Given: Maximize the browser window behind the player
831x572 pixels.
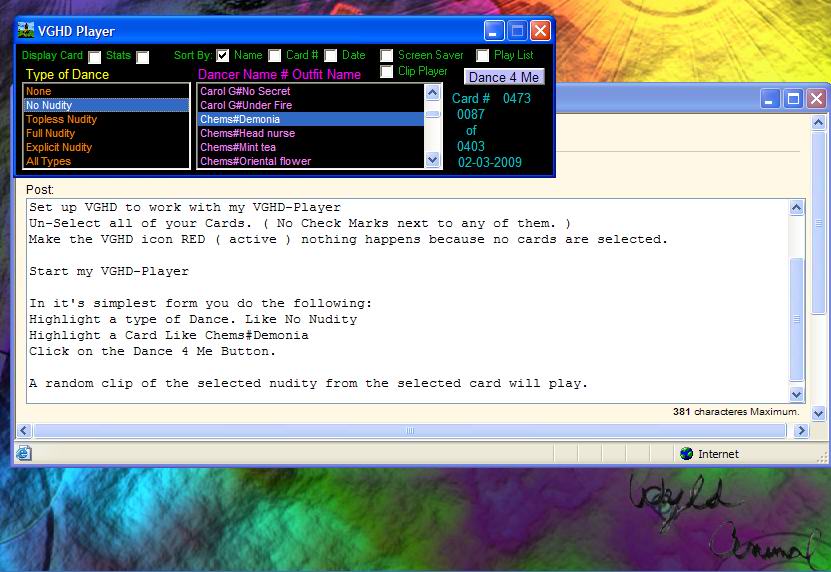Looking at the screenshot, I should [793, 98].
